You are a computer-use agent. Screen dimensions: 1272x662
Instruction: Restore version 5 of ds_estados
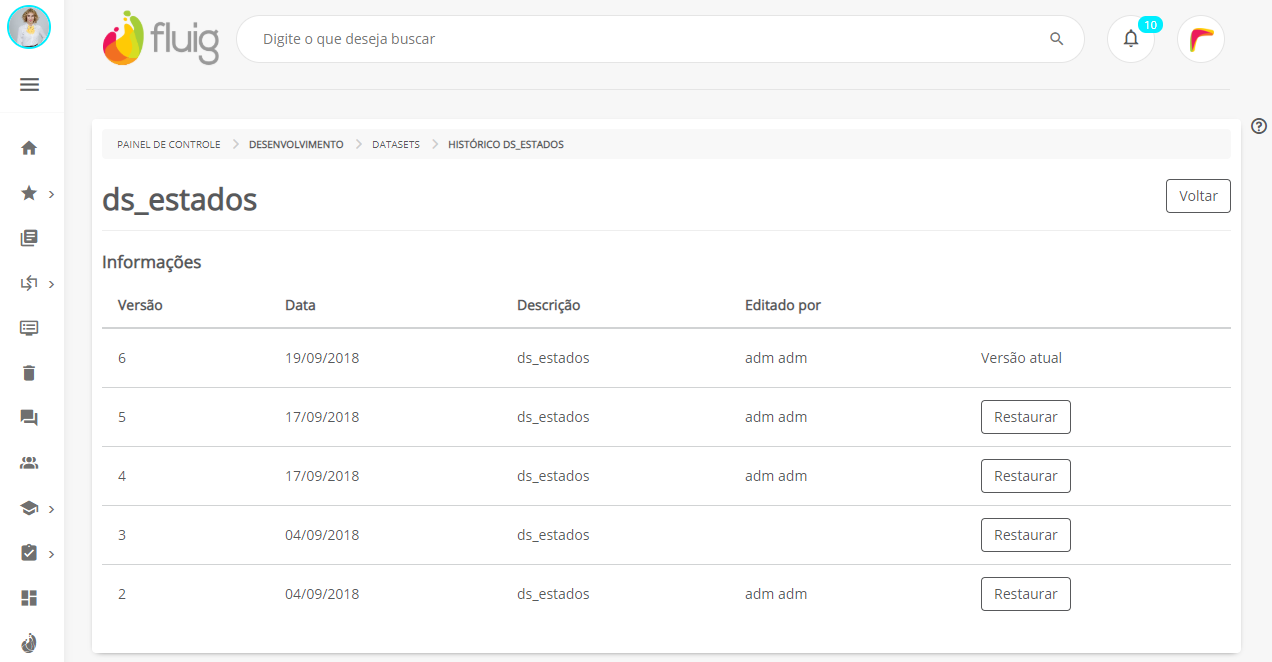tap(1025, 417)
